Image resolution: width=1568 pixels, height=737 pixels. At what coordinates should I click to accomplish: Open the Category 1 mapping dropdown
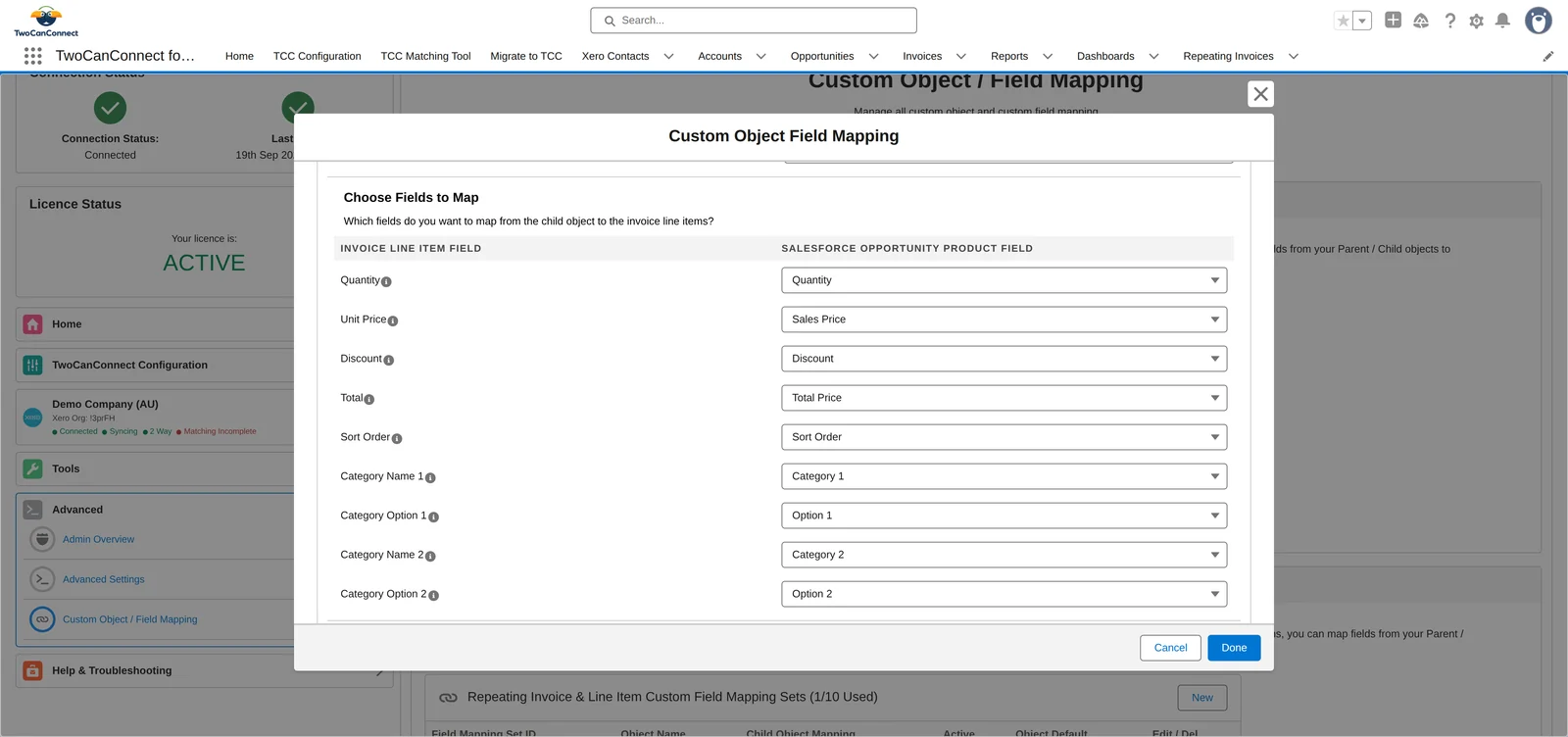coord(1004,476)
